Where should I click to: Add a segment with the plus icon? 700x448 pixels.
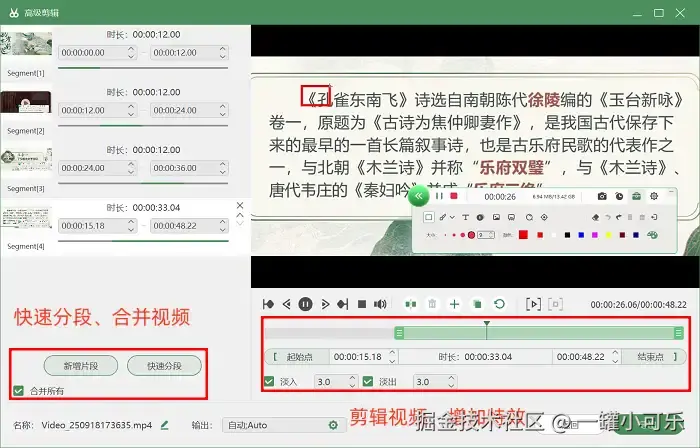(x=454, y=304)
